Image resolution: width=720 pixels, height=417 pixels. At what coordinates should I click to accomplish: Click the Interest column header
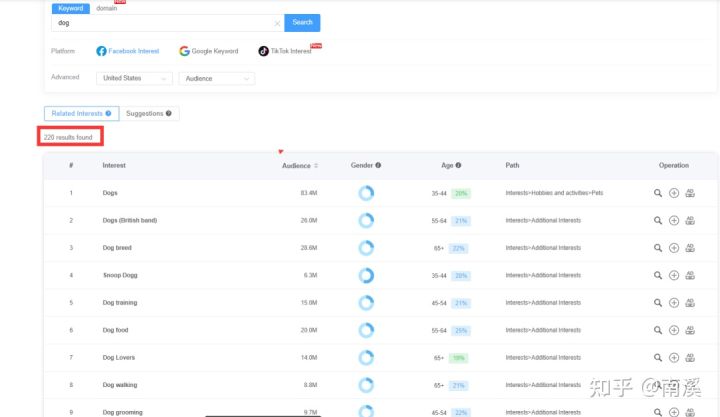pos(114,165)
